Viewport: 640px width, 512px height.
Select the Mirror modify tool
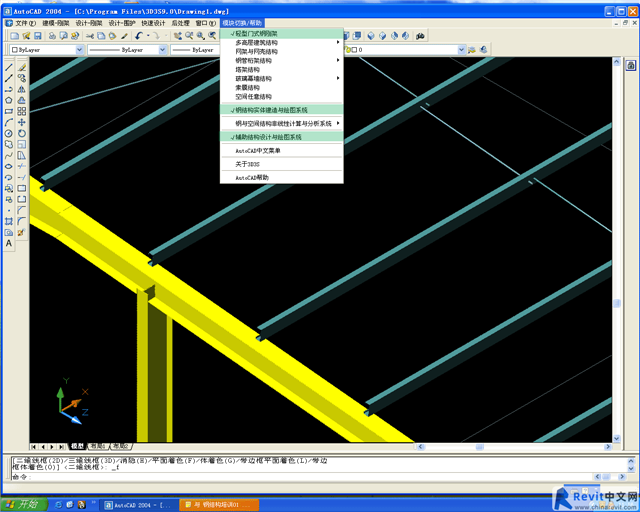click(22, 89)
